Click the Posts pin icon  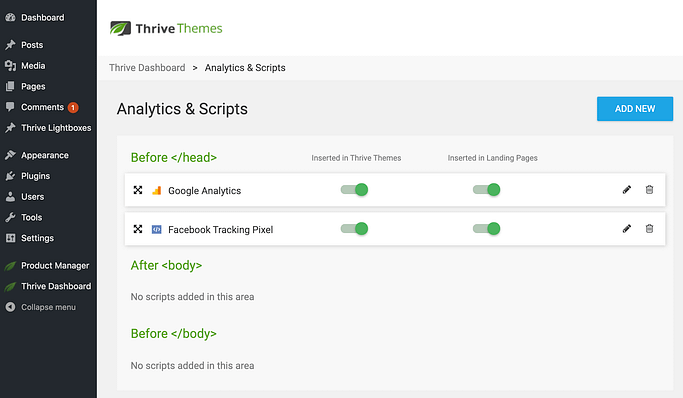[10, 45]
